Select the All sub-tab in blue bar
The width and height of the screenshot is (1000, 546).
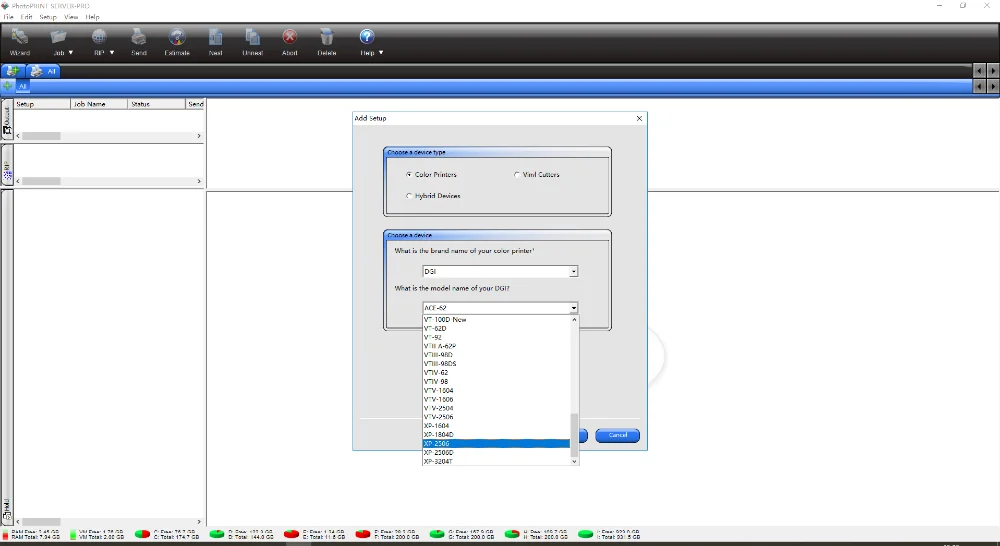click(23, 86)
